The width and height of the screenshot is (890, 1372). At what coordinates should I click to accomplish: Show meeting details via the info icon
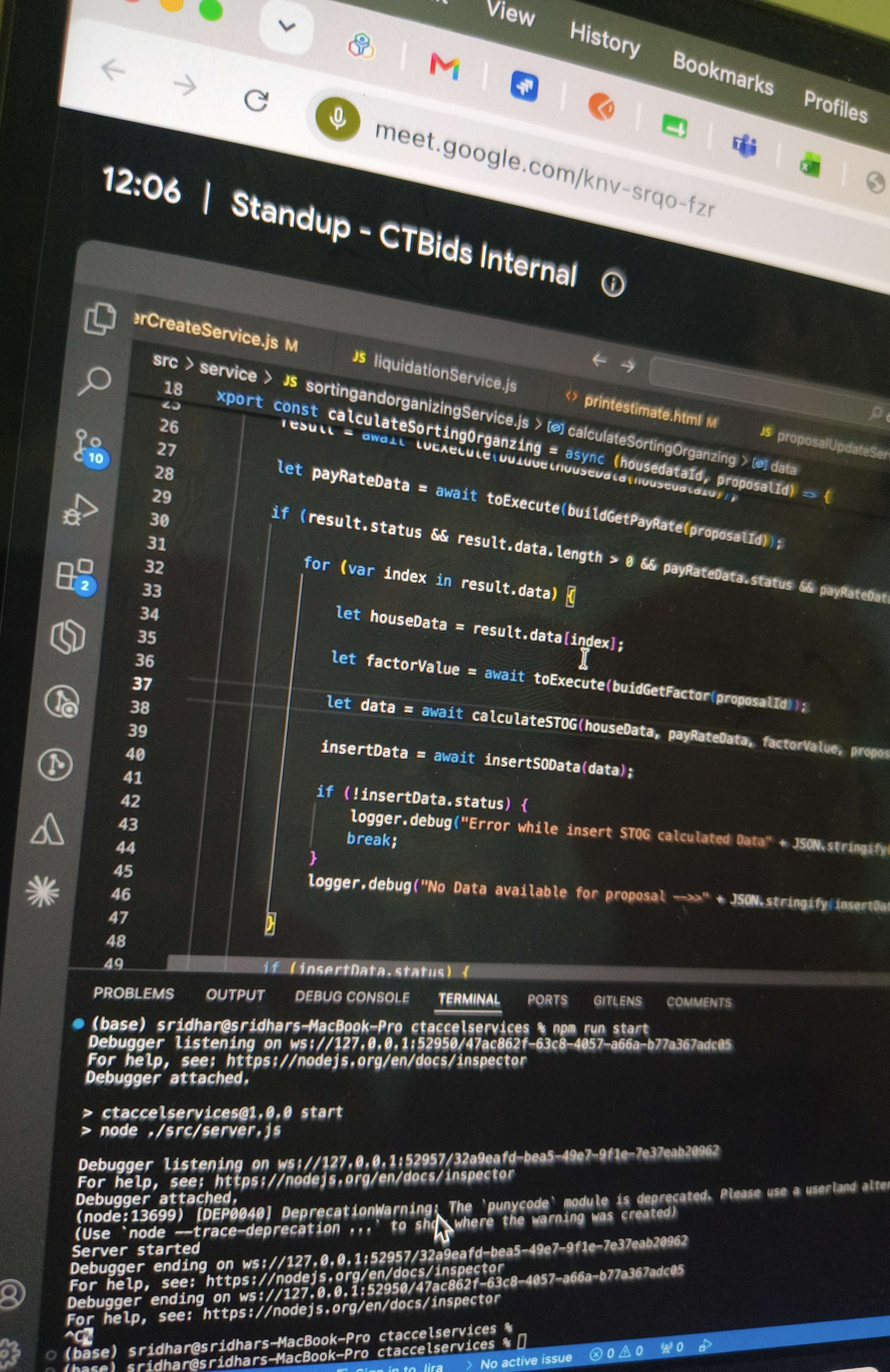(x=613, y=284)
